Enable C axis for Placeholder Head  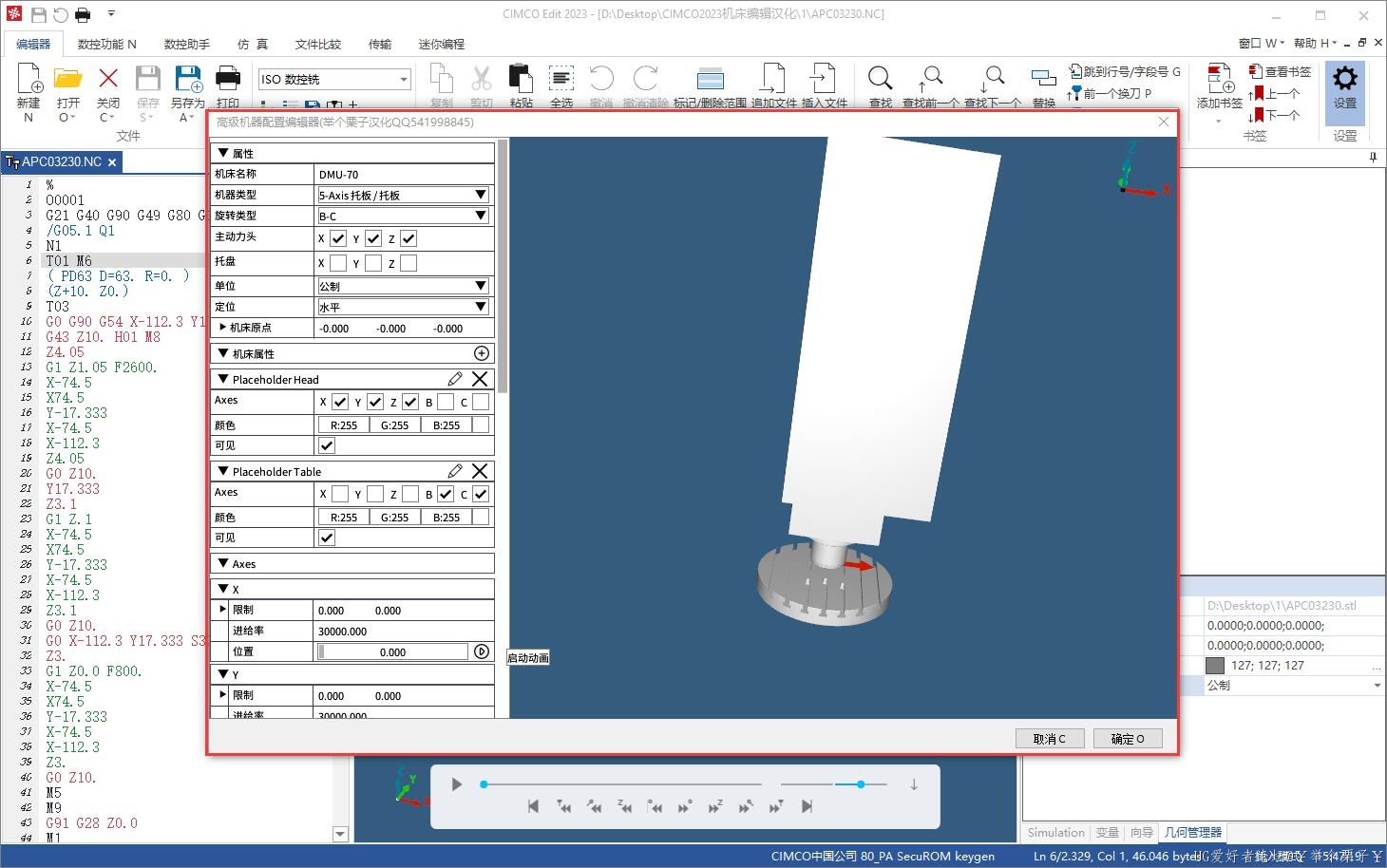click(x=482, y=402)
